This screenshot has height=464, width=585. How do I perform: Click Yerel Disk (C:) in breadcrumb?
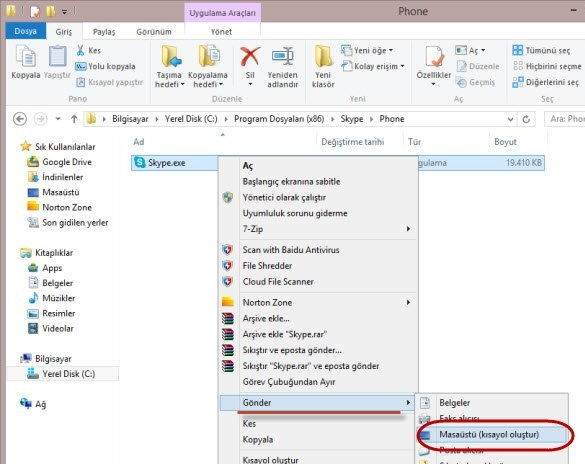pos(191,119)
